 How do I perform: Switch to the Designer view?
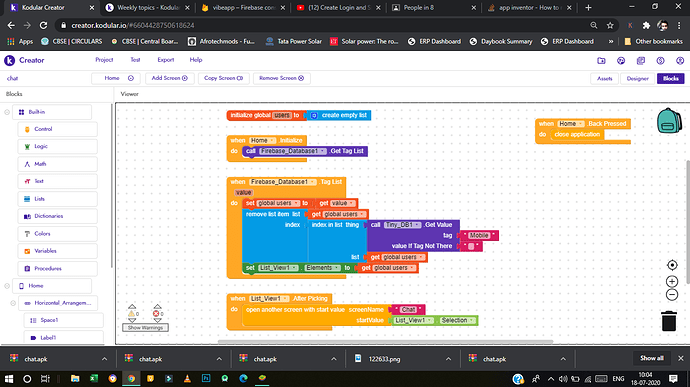tap(638, 78)
